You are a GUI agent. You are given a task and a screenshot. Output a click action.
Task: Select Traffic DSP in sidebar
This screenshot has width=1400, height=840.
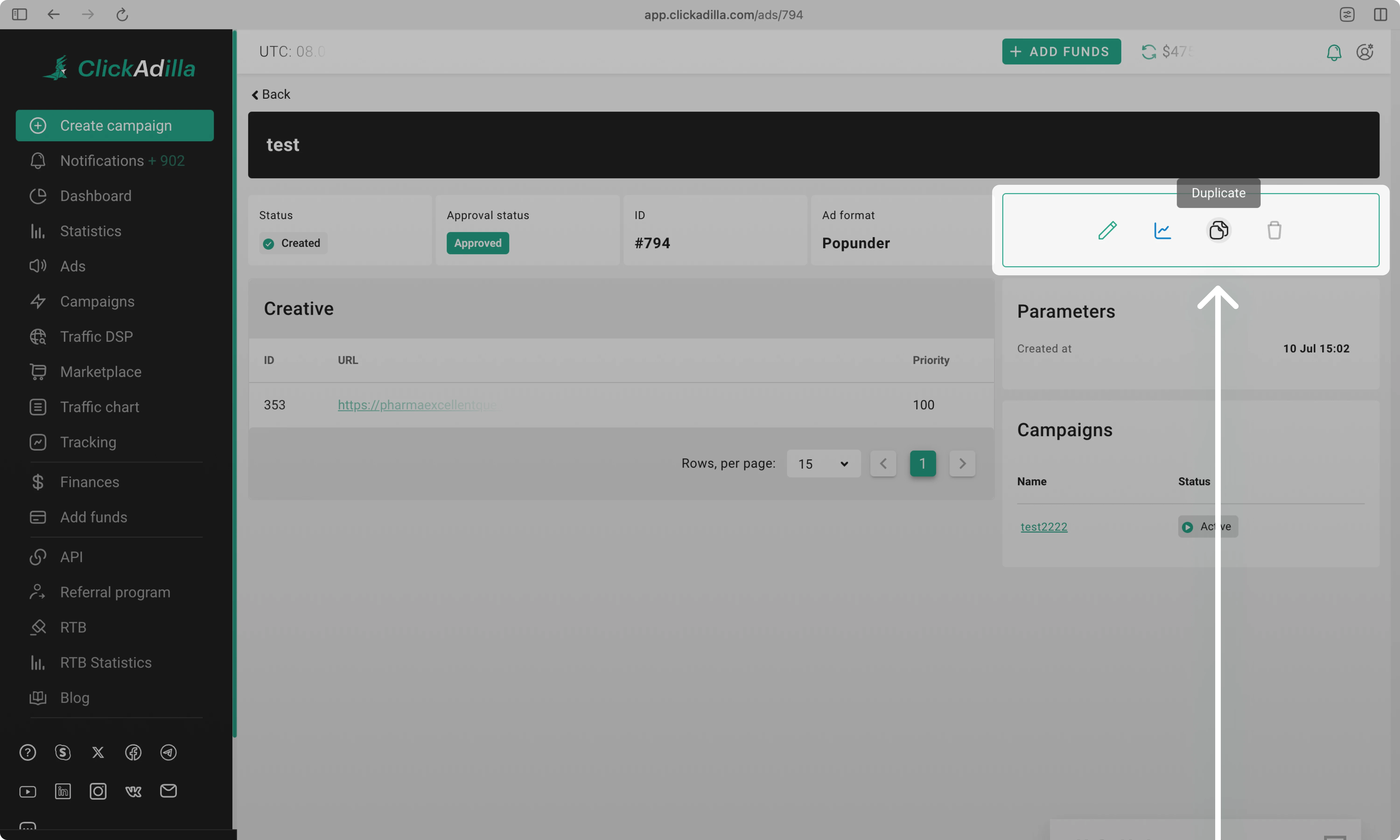point(96,336)
